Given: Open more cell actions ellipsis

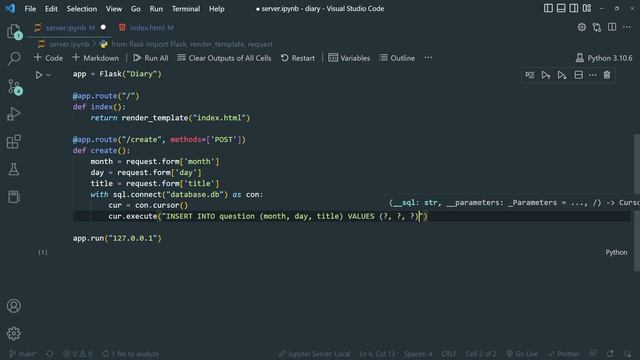Looking at the screenshot, I should (x=593, y=75).
